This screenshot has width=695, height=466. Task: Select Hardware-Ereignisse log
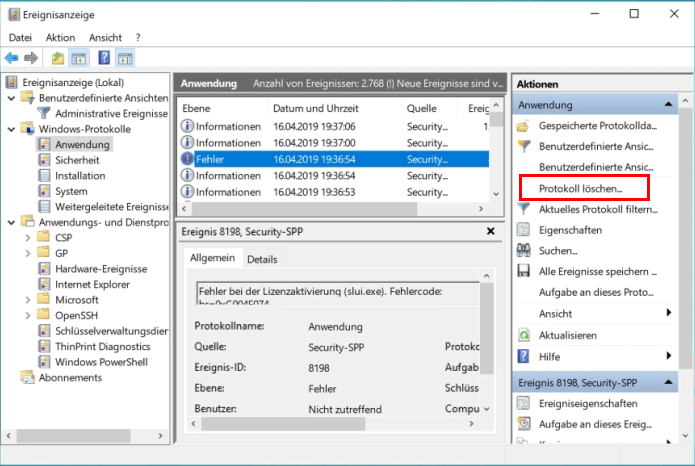click(101, 269)
